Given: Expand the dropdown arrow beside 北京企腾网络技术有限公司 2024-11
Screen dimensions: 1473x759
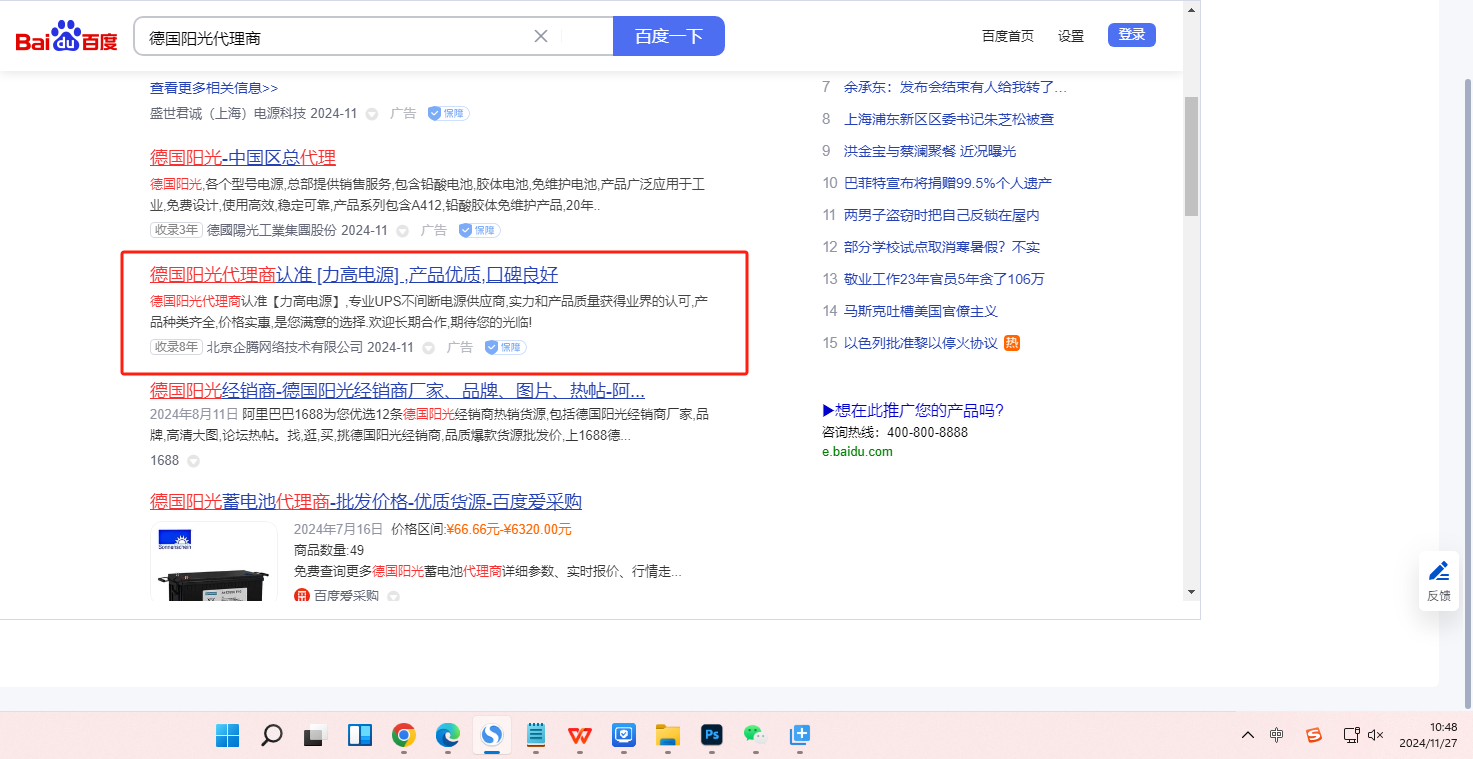Looking at the screenshot, I should point(428,348).
